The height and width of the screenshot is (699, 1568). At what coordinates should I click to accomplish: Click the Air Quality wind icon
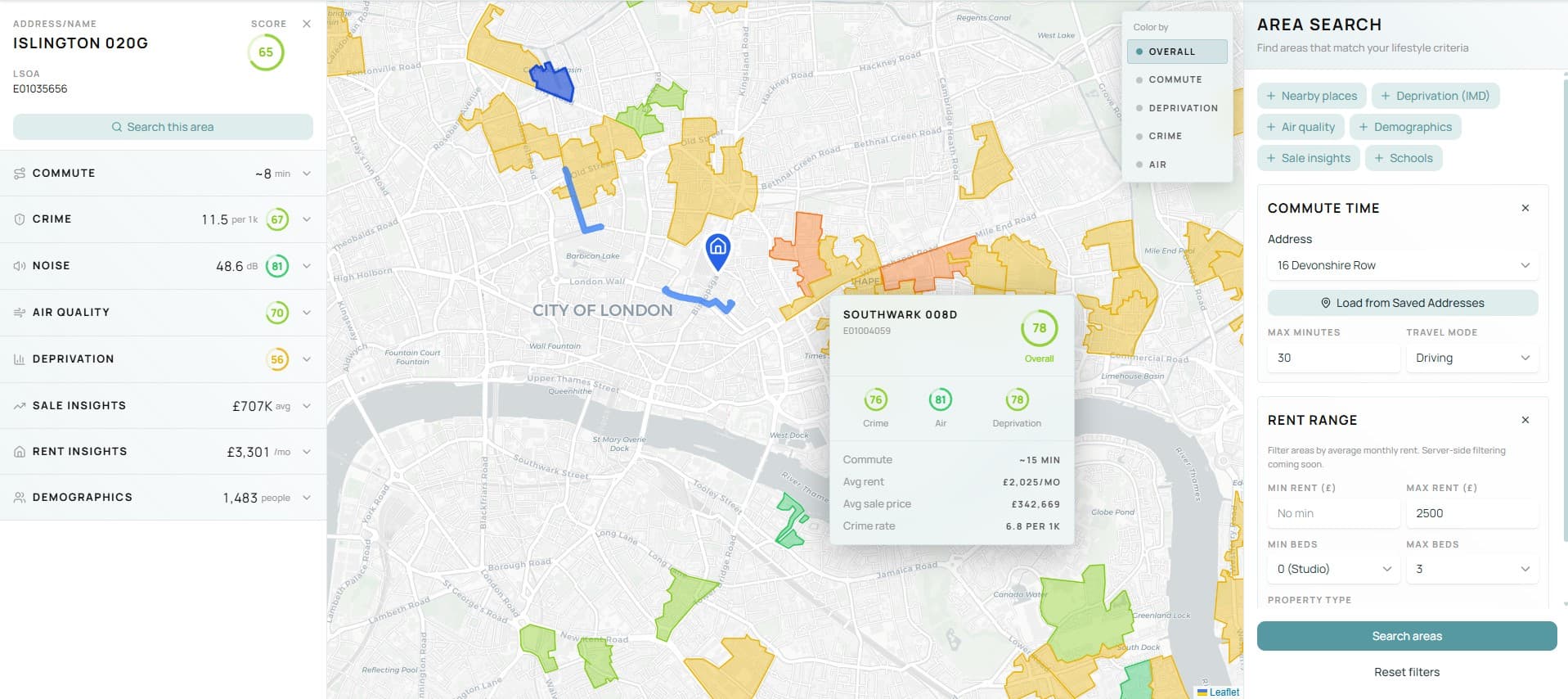[20, 313]
